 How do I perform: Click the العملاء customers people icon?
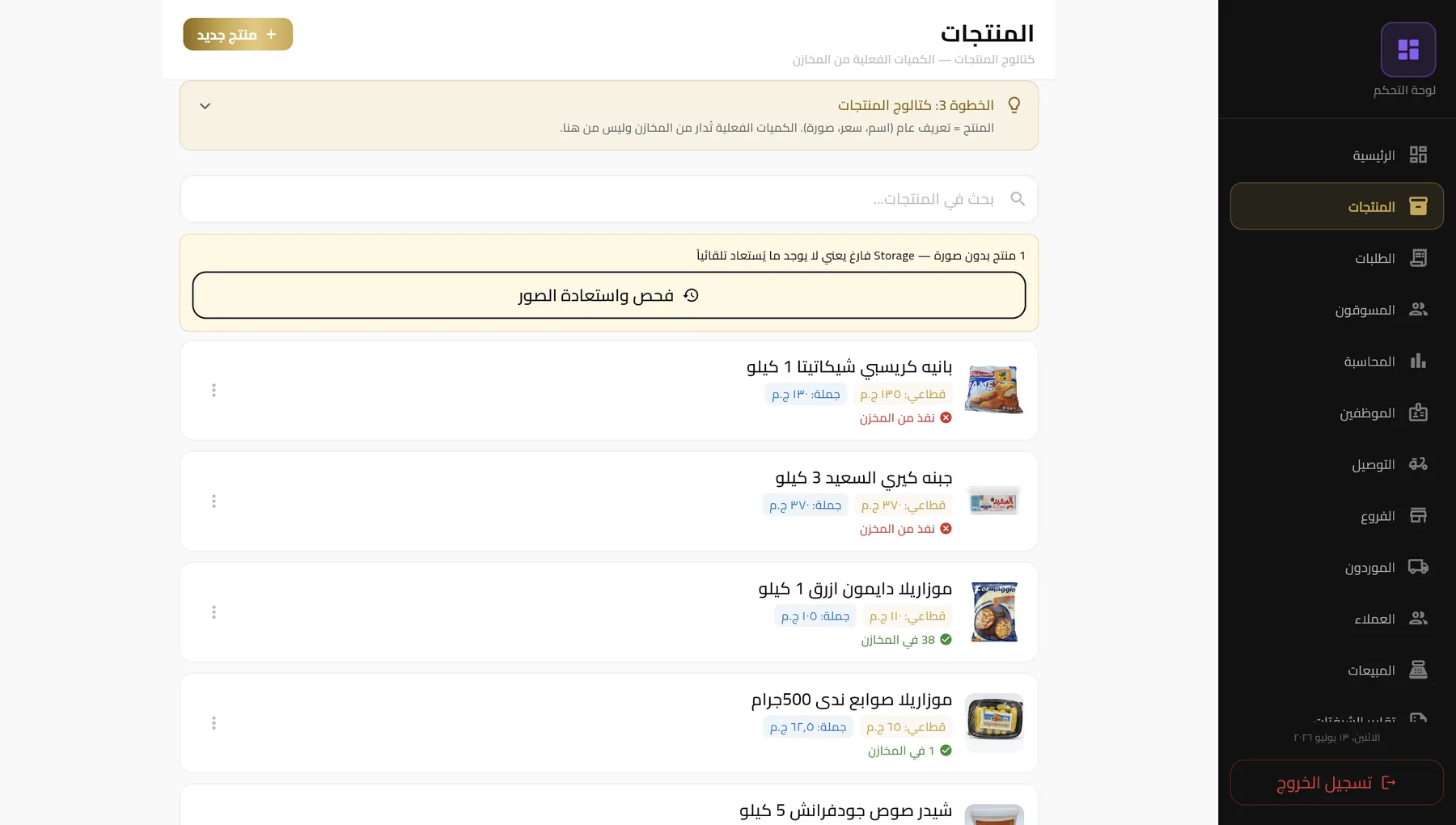pos(1418,619)
